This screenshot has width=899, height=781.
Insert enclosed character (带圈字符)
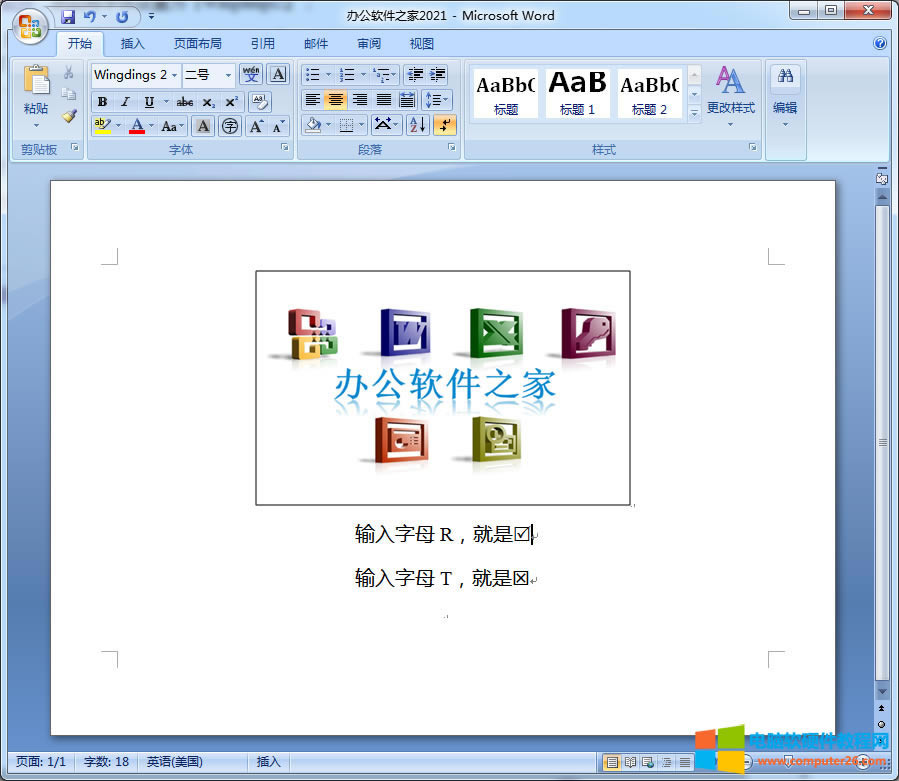coord(230,126)
